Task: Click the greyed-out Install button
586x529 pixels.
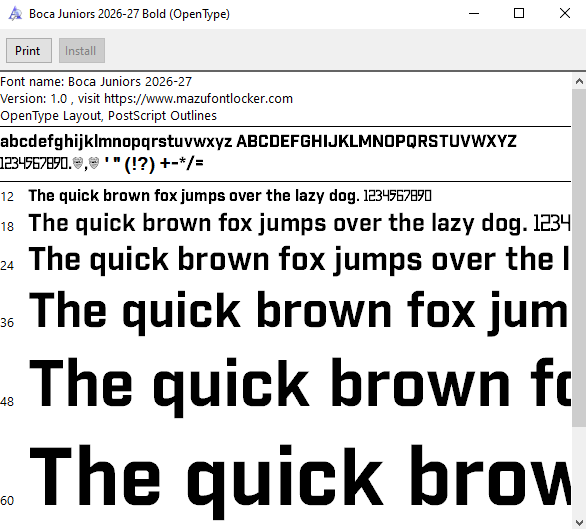Action: 81,50
